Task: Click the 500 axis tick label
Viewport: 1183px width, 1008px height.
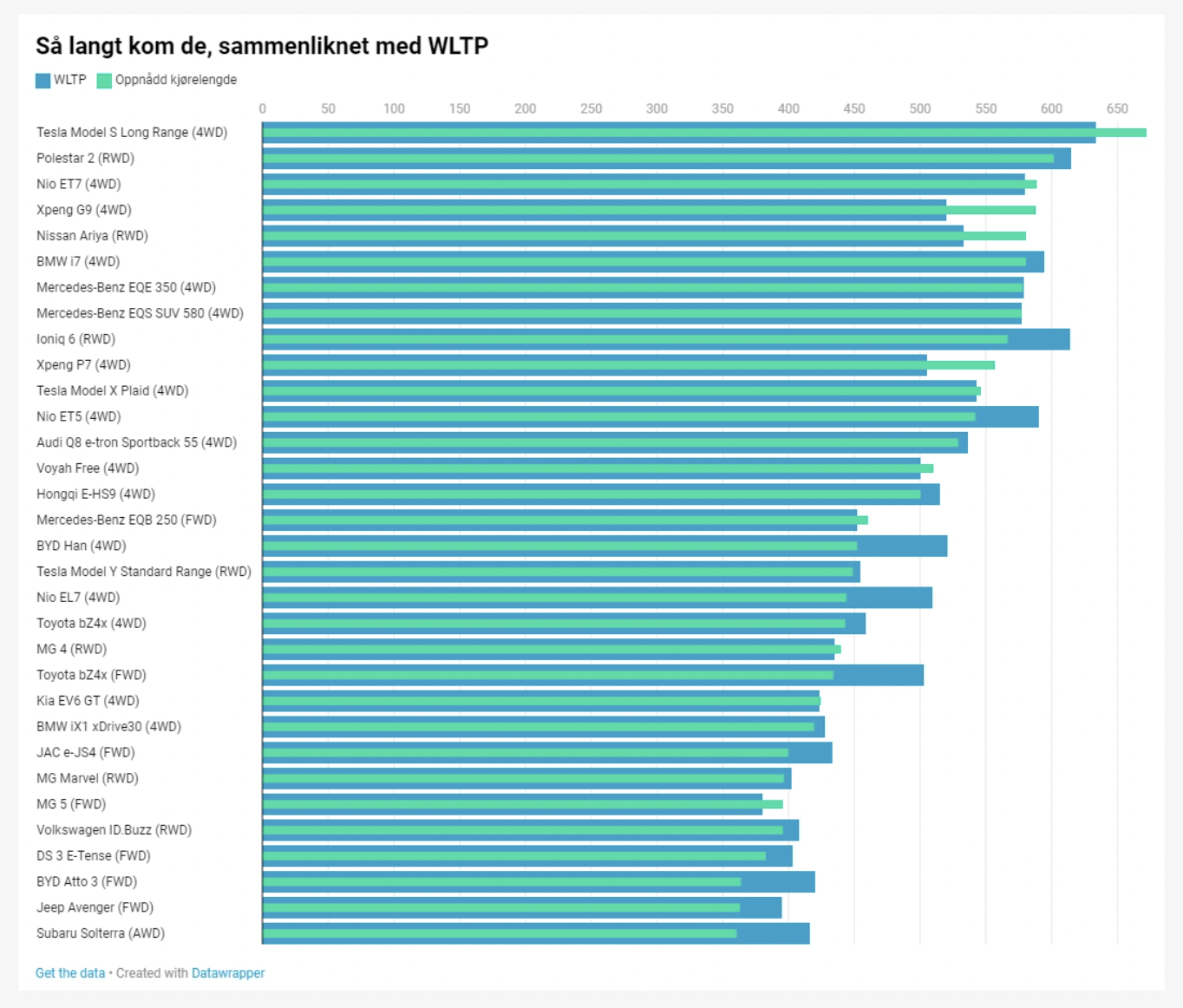Action: coord(920,108)
